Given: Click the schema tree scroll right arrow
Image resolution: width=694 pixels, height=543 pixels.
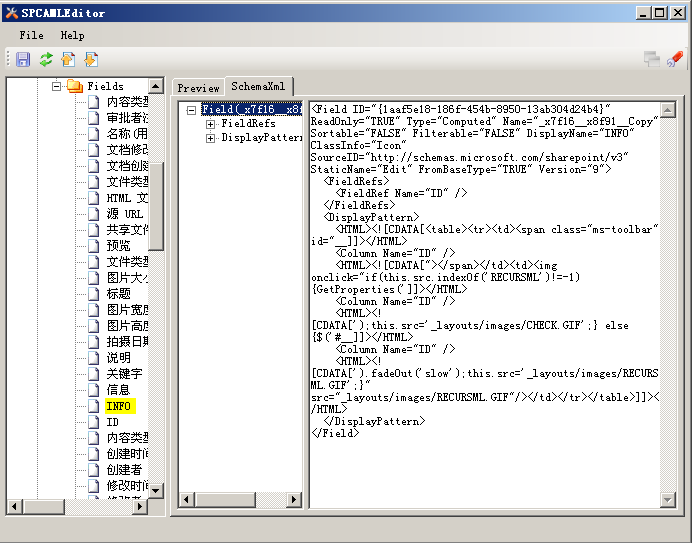Looking at the screenshot, I should point(293,500).
